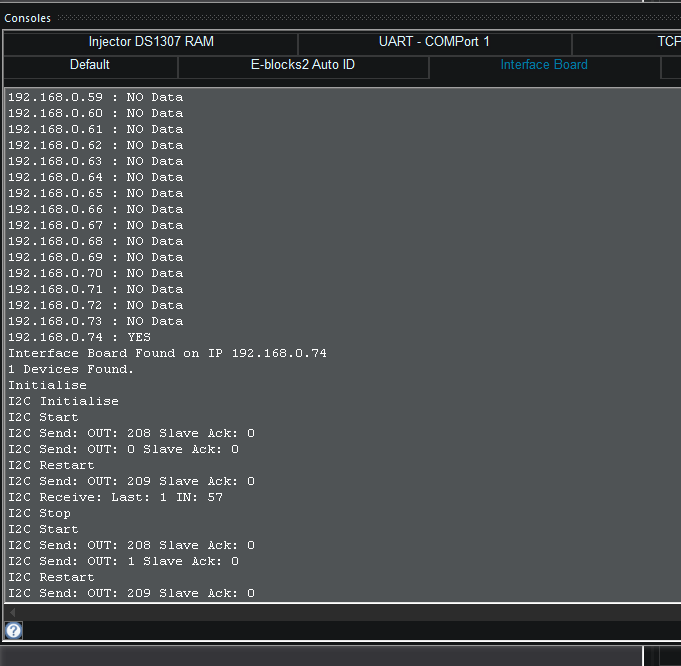Select line '192.168.0.73 : NO Data'
The image size is (681, 666).
click(x=96, y=321)
